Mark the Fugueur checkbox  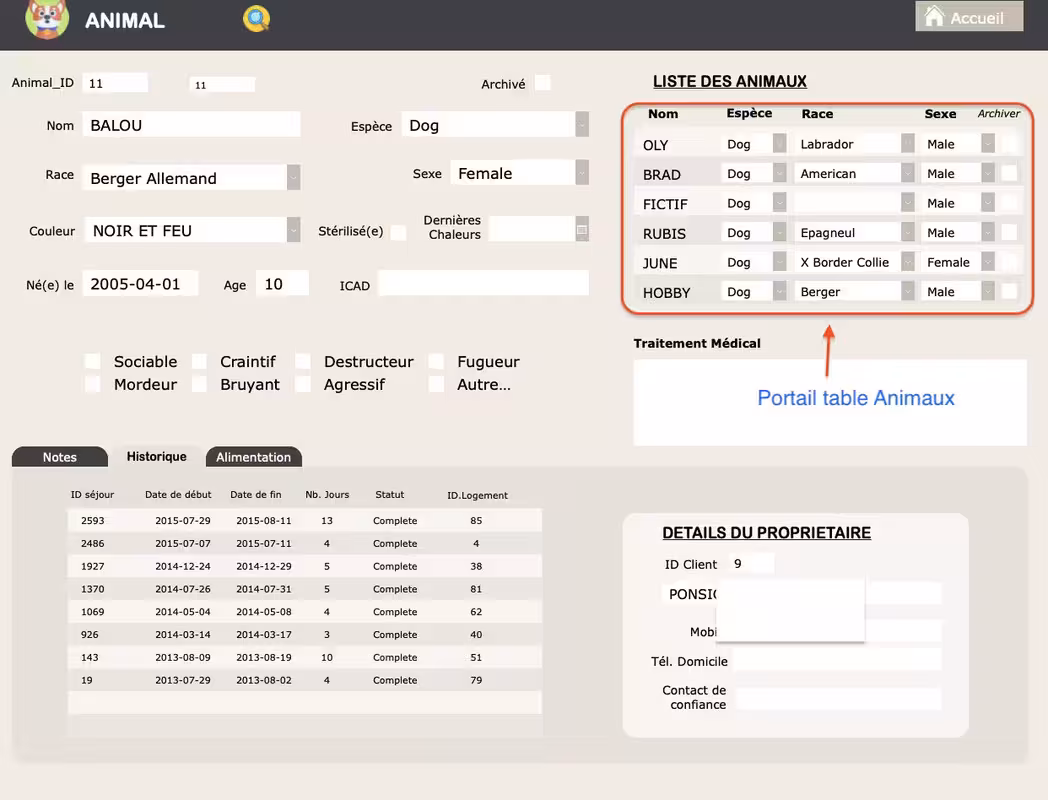click(x=436, y=362)
